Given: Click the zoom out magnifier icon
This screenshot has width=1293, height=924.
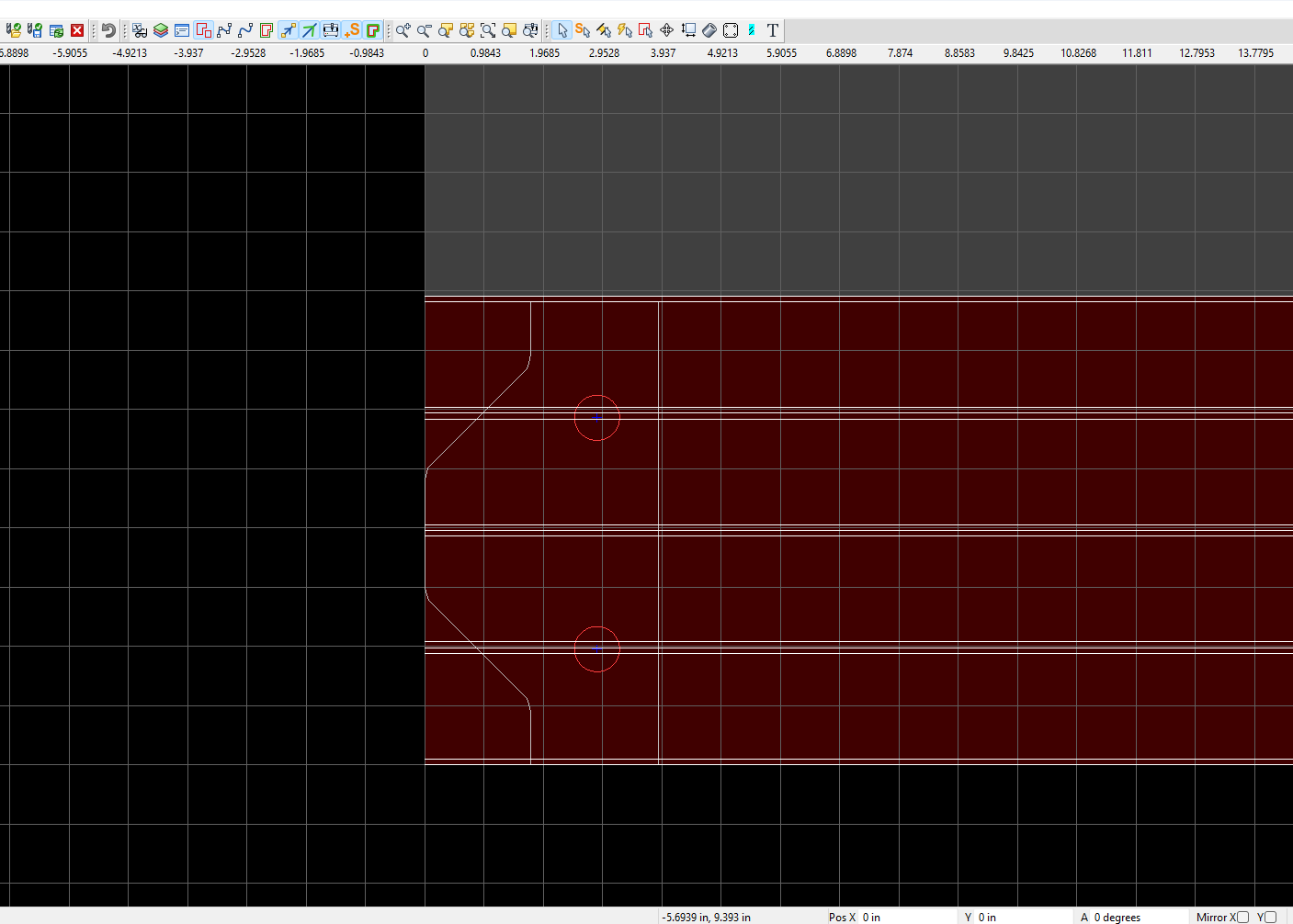Looking at the screenshot, I should (x=425, y=30).
